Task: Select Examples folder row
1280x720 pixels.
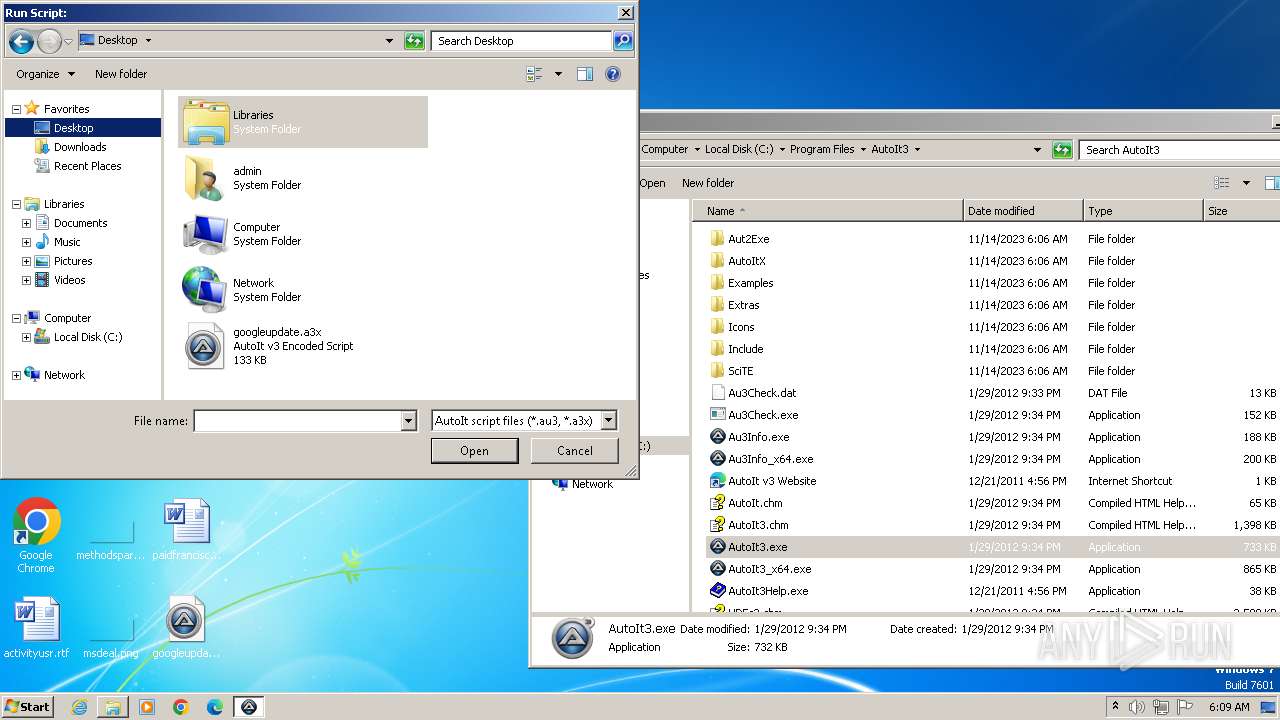Action: point(750,283)
